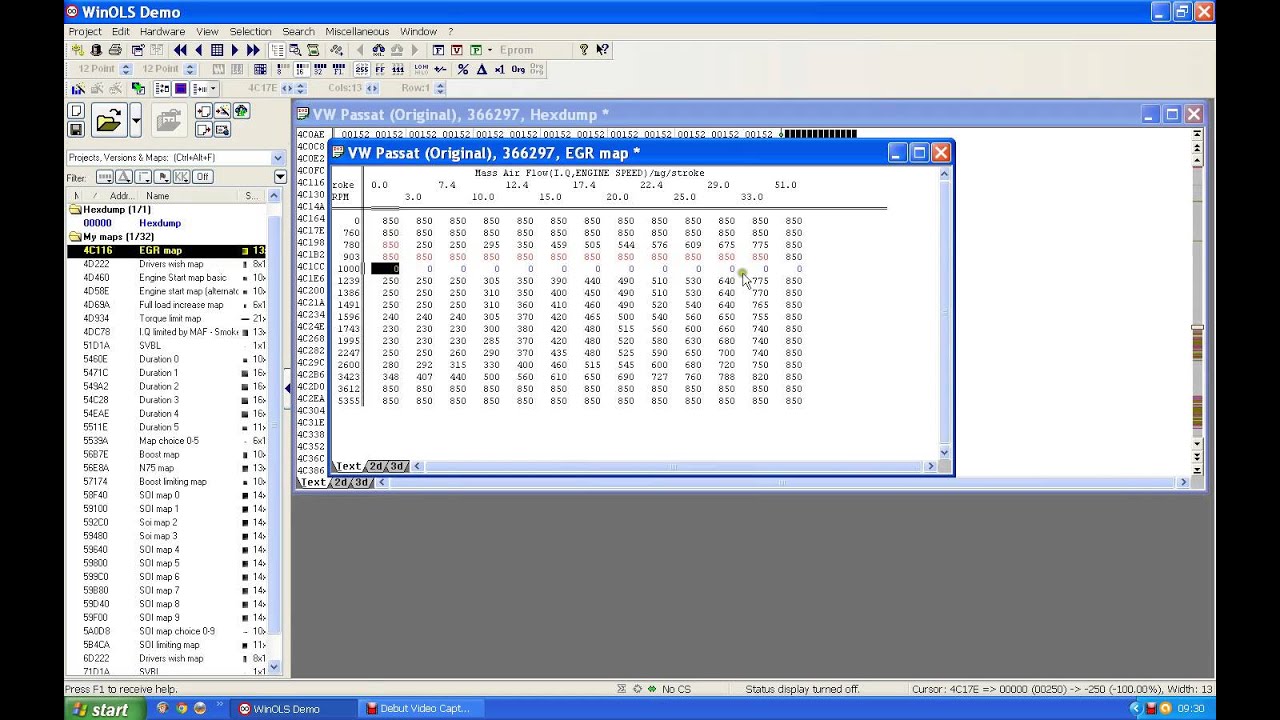Screen dimensions: 1280x720
Task: Toggle binary 111 number display
Action: pyautogui.click(x=398, y=69)
